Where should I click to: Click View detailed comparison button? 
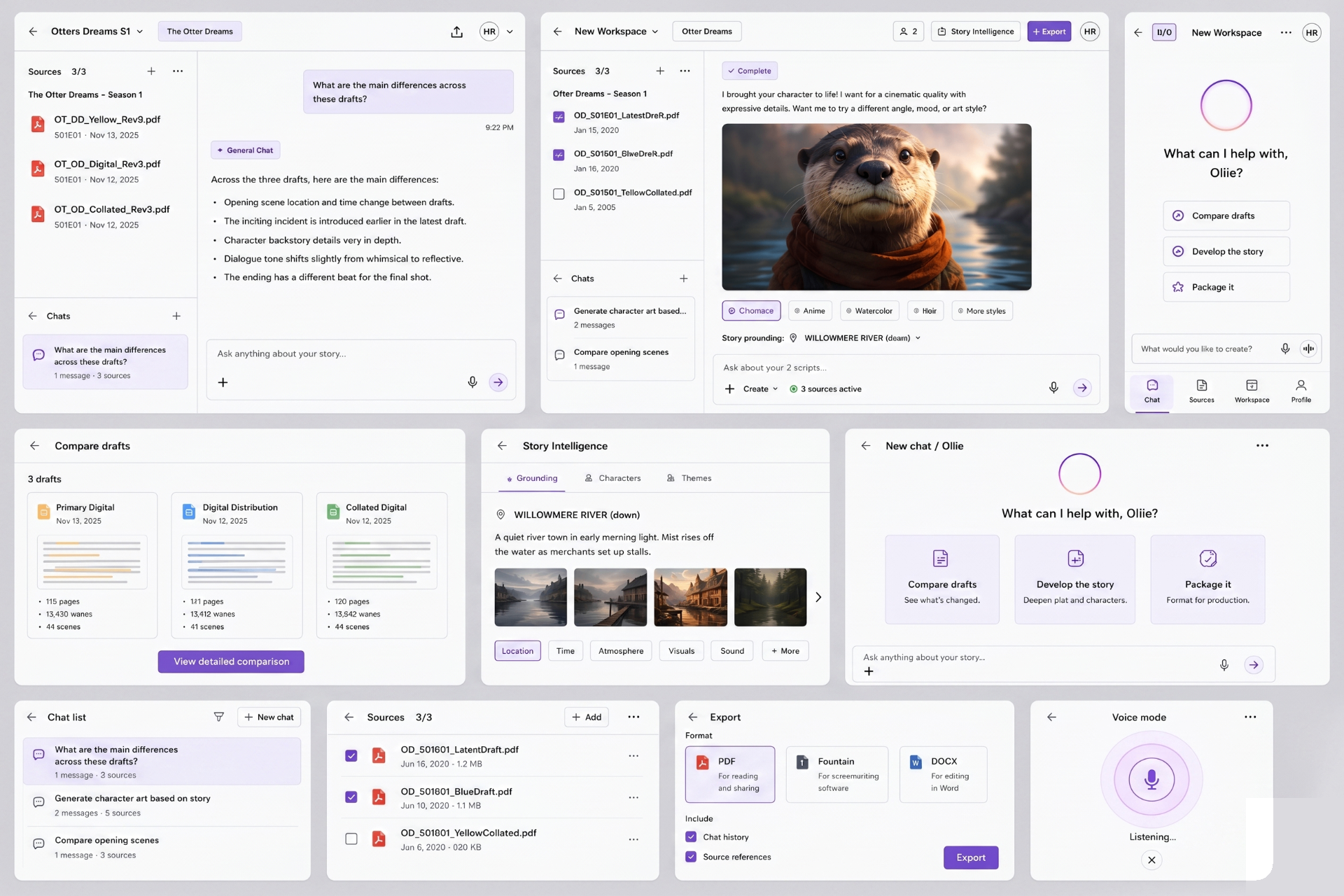coord(231,661)
